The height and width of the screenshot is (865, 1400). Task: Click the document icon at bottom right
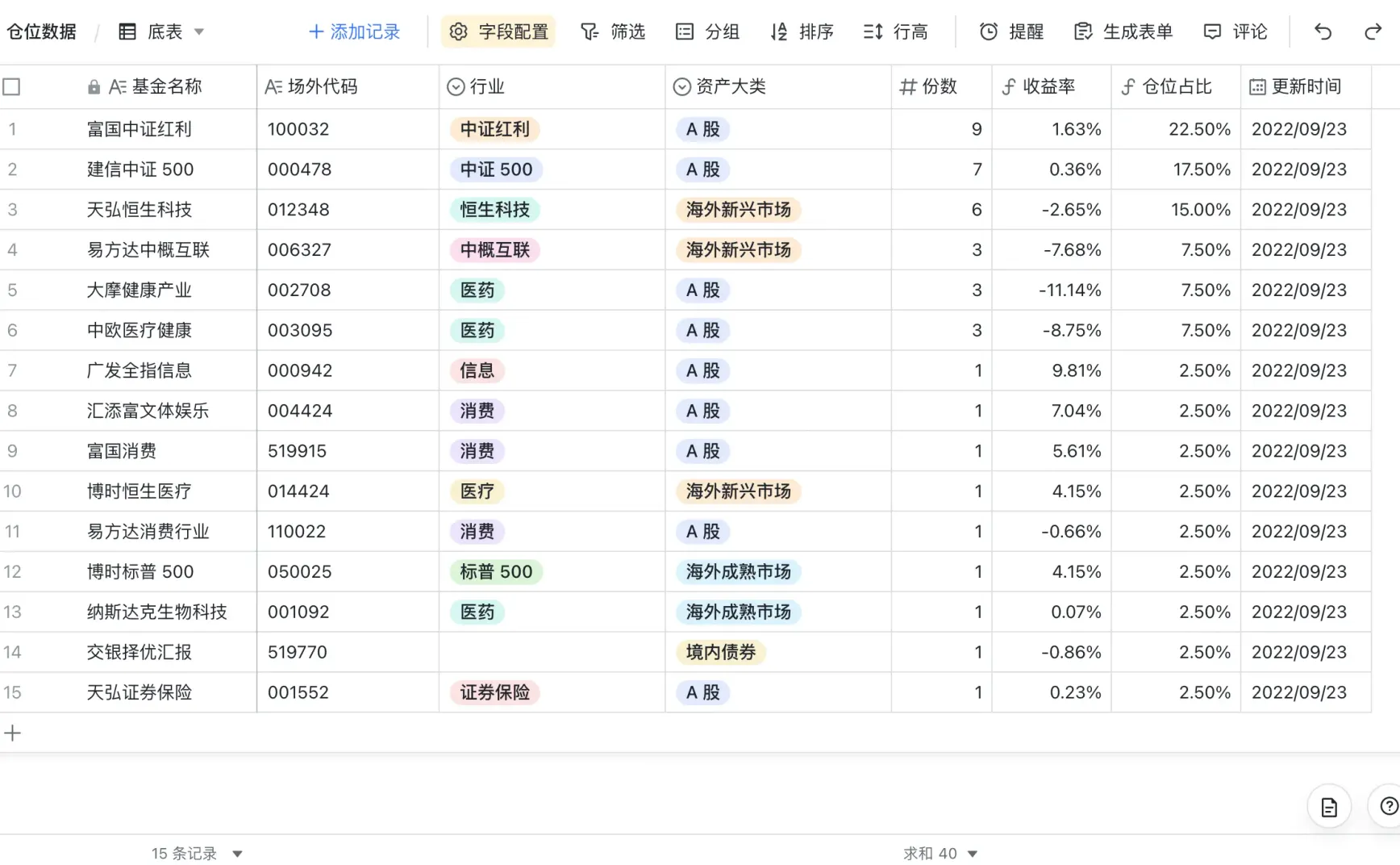click(x=1328, y=806)
